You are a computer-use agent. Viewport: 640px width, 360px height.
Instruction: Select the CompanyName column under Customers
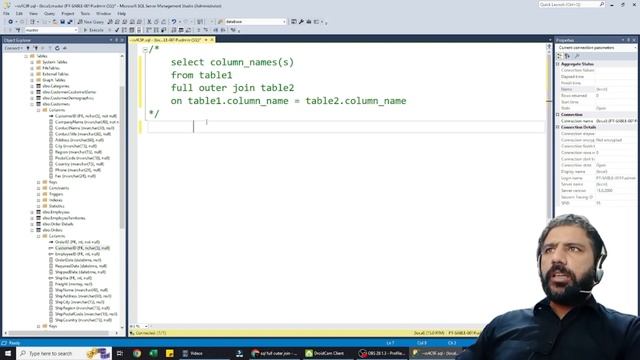click(87, 122)
